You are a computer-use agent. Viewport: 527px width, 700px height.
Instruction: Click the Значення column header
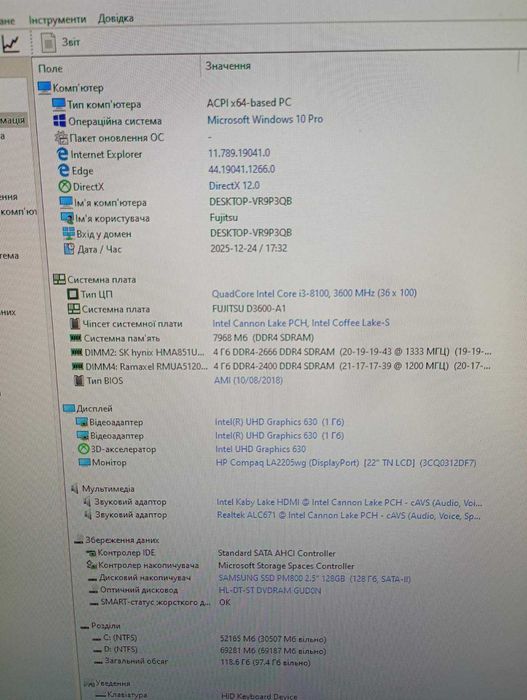click(228, 66)
